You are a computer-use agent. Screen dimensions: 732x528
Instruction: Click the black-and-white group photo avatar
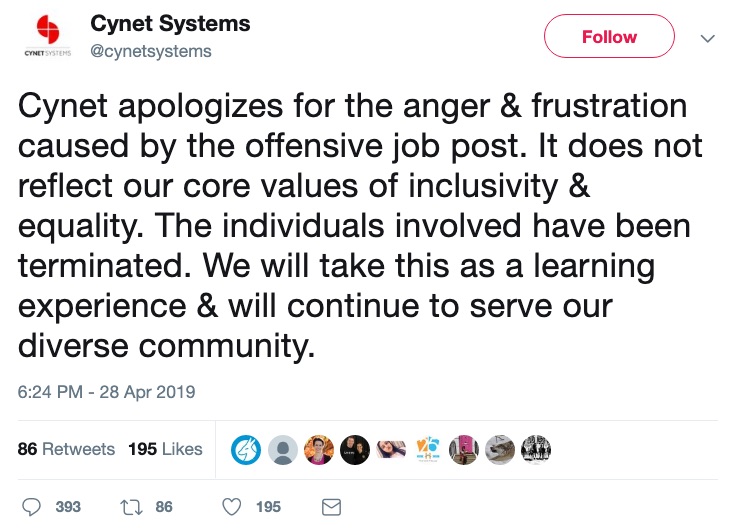click(536, 450)
